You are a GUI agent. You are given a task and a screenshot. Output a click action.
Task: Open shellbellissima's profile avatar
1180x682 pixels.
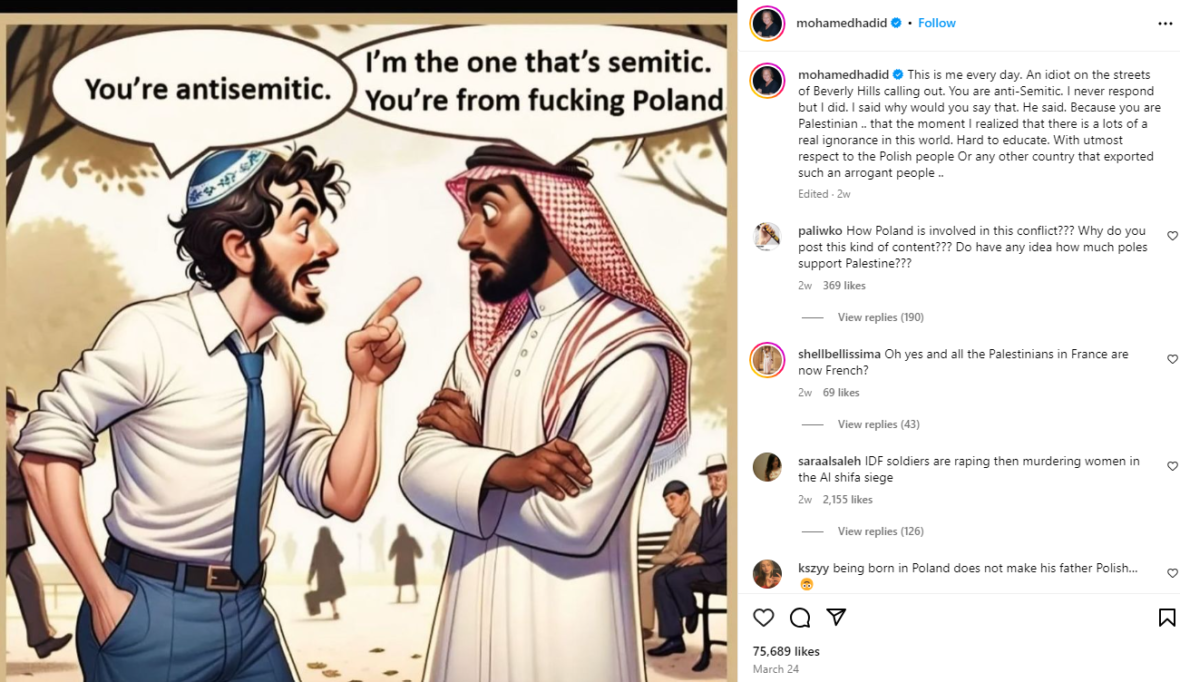[767, 359]
